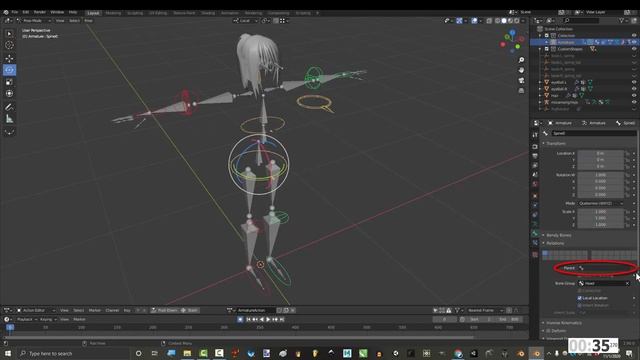Switch to the Layout workspace tab
This screenshot has width=640, height=360.
tap(93, 13)
